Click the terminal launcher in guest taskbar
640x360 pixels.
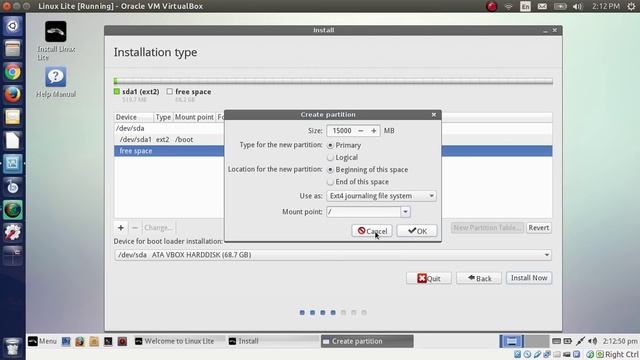(108, 341)
